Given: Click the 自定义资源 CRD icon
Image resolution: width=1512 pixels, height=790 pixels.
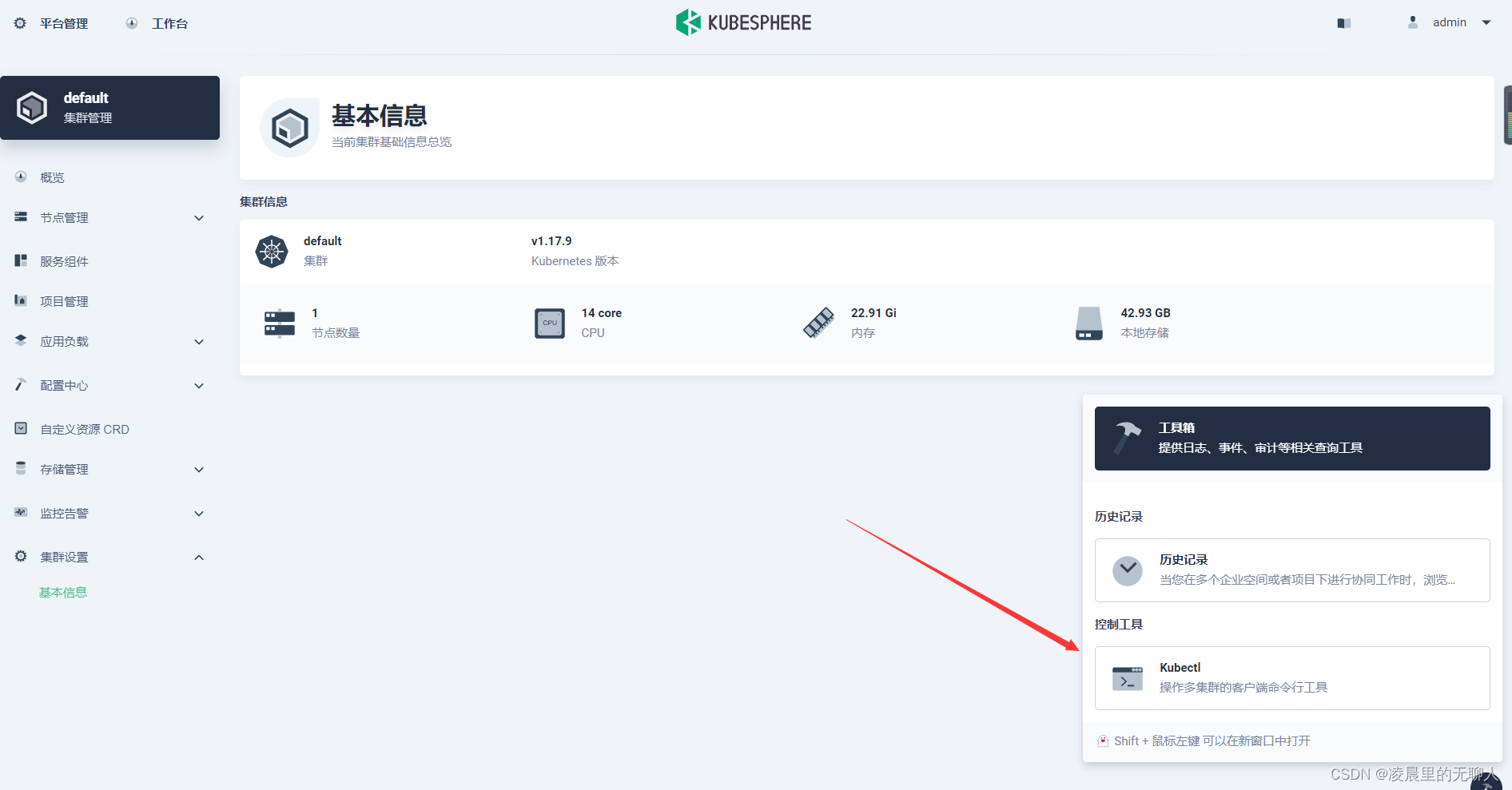Looking at the screenshot, I should 21,428.
